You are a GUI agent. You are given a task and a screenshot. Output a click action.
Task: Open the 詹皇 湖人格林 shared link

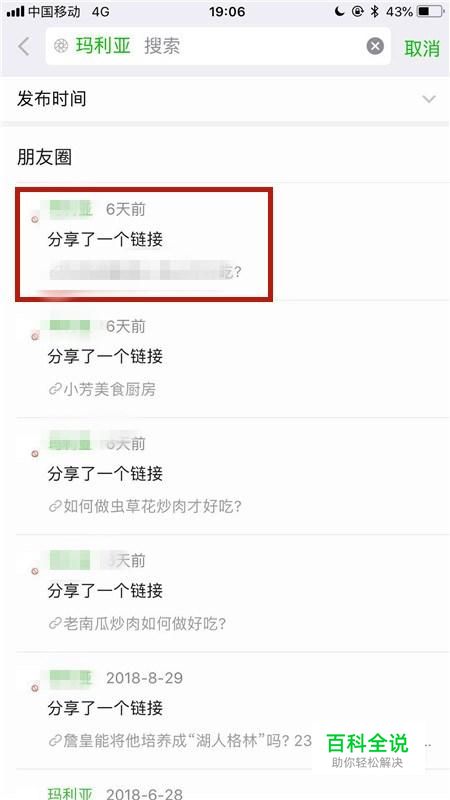pyautogui.click(x=187, y=740)
